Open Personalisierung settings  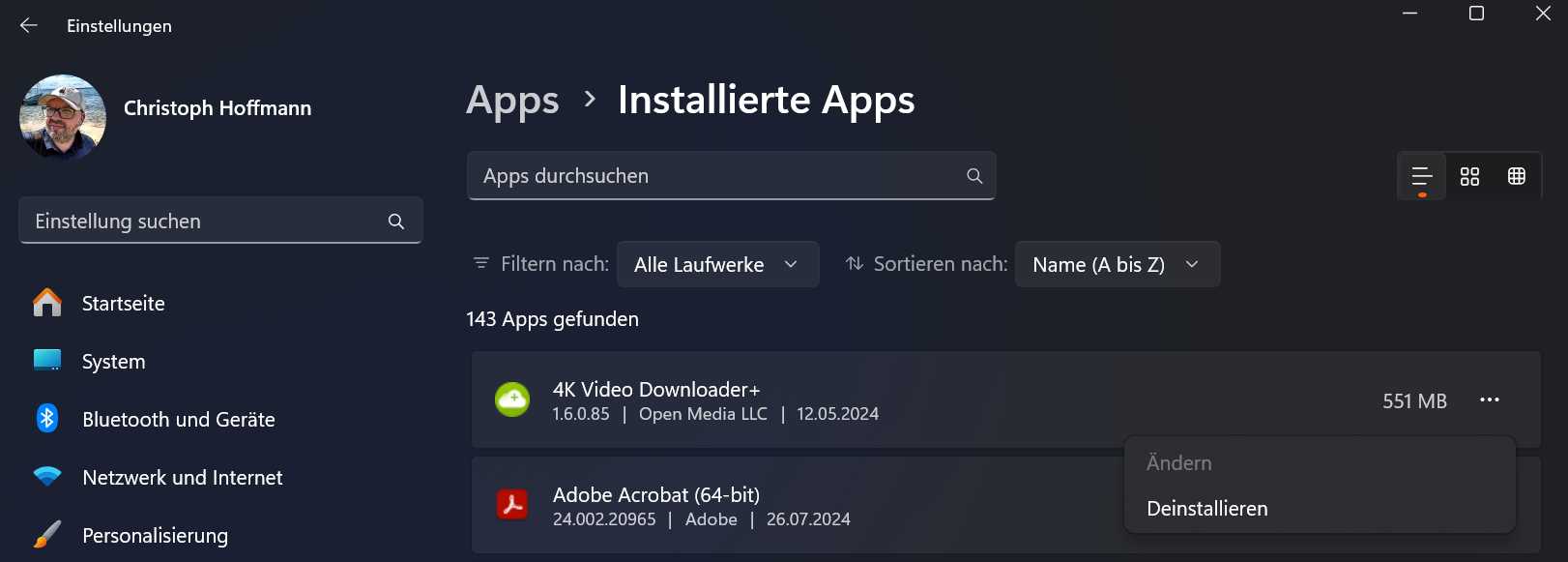pyautogui.click(x=155, y=535)
